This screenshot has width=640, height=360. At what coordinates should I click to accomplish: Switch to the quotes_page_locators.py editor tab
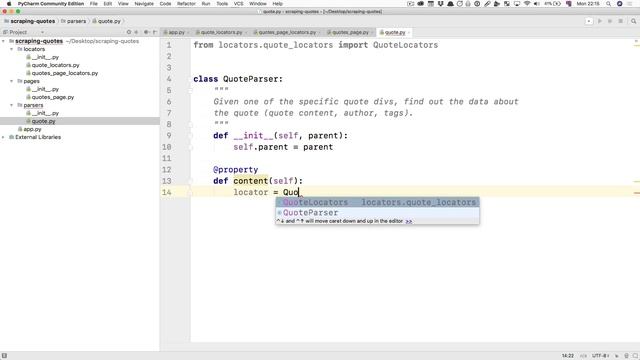[x=287, y=32]
